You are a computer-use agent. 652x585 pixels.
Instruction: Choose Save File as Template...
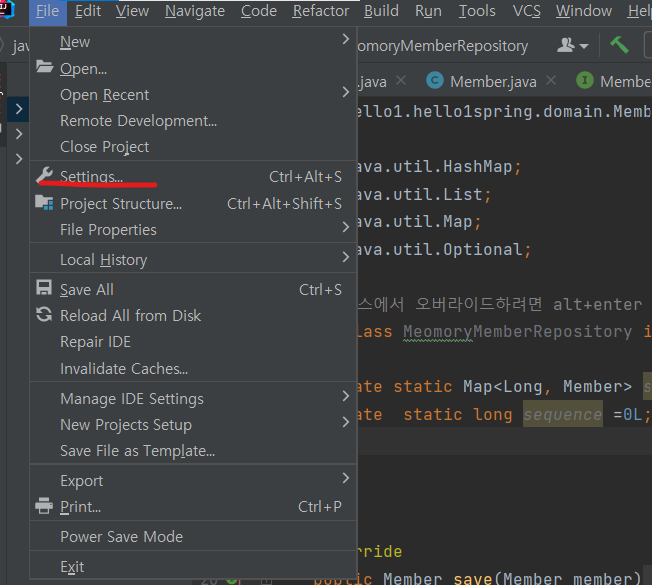tap(193, 451)
